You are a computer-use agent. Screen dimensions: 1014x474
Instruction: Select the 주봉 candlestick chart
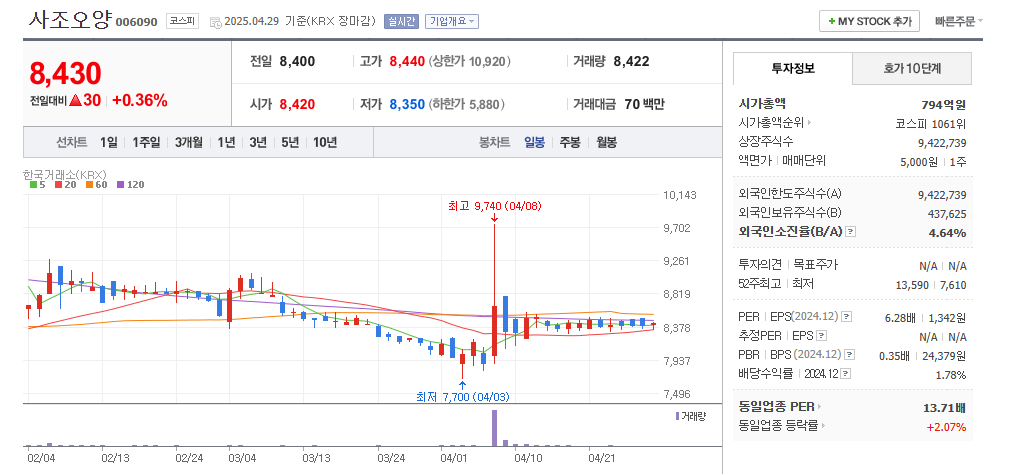[570, 142]
